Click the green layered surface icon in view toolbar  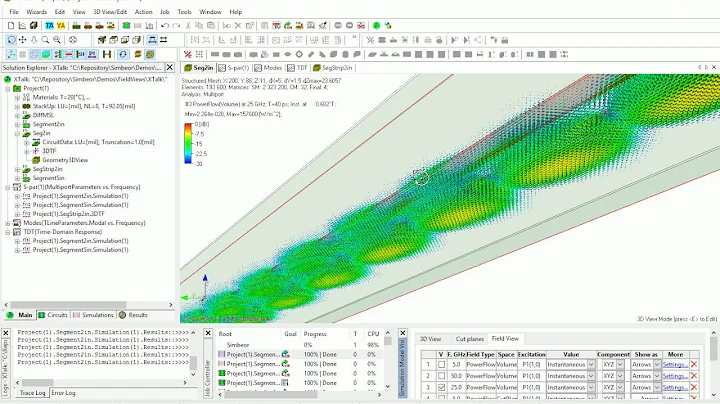pyautogui.click(x=46, y=54)
